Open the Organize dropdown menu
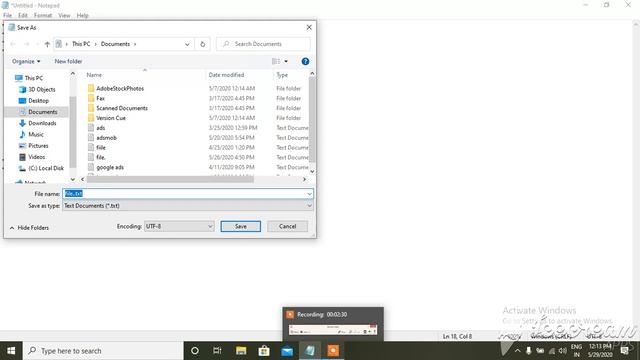 tap(26, 61)
